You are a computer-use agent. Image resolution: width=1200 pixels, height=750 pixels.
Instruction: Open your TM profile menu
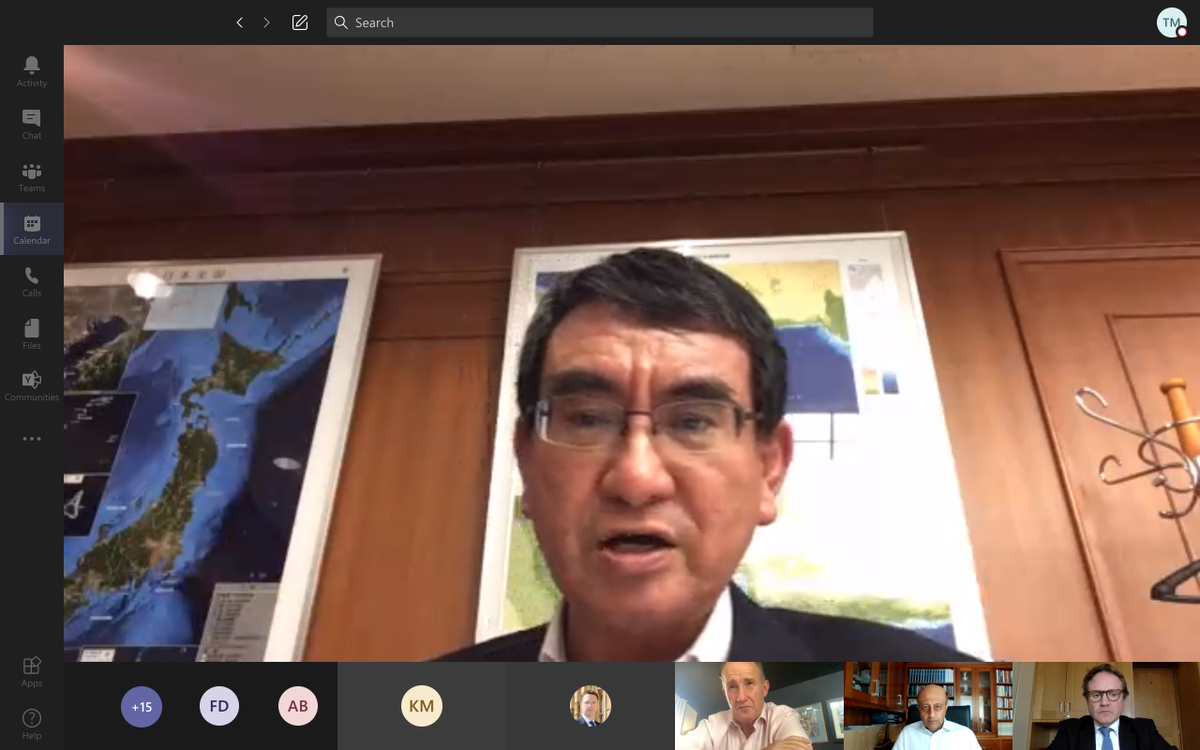1170,22
